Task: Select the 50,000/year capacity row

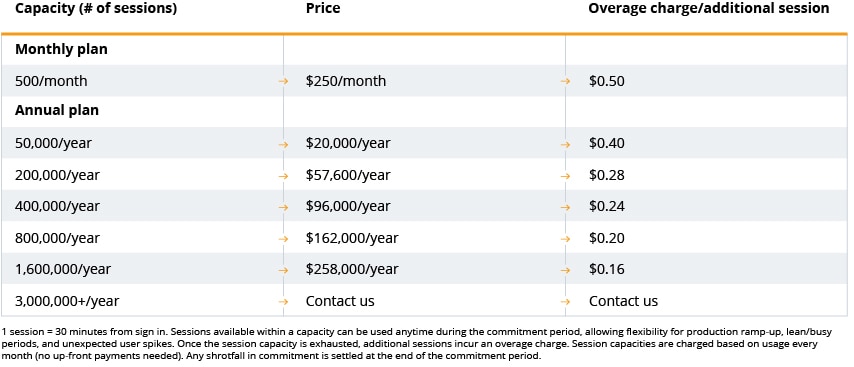Action: pos(424,143)
